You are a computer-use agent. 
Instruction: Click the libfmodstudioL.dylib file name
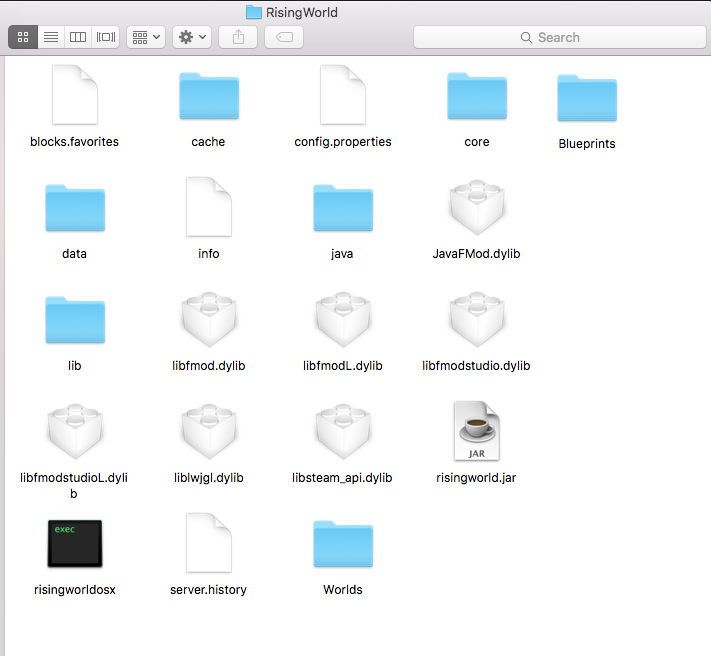coord(74,486)
